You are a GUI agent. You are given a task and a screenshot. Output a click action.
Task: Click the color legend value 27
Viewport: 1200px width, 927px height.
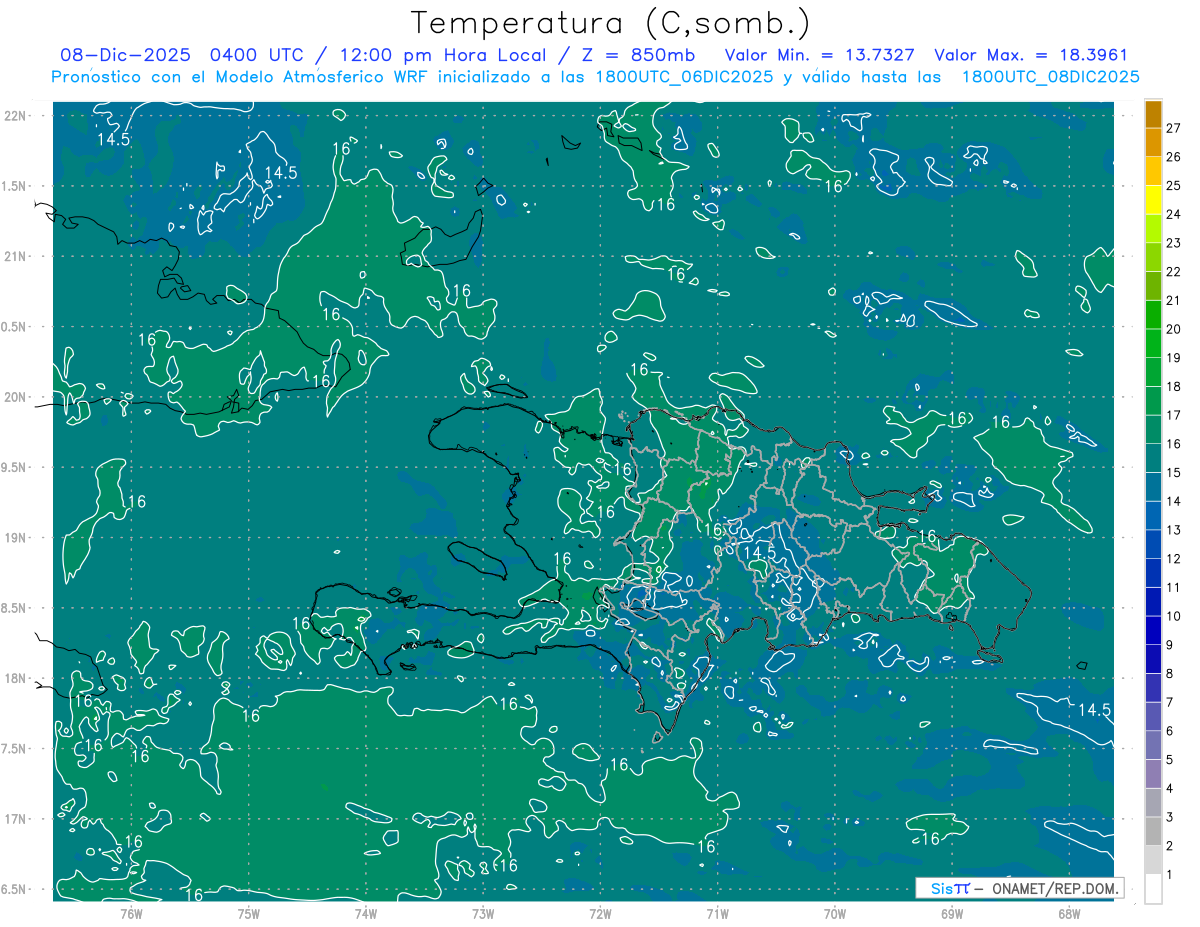pos(1174,128)
